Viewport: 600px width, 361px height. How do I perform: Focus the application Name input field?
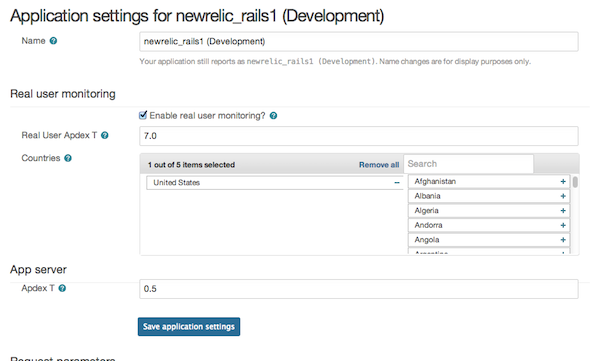(x=359, y=41)
